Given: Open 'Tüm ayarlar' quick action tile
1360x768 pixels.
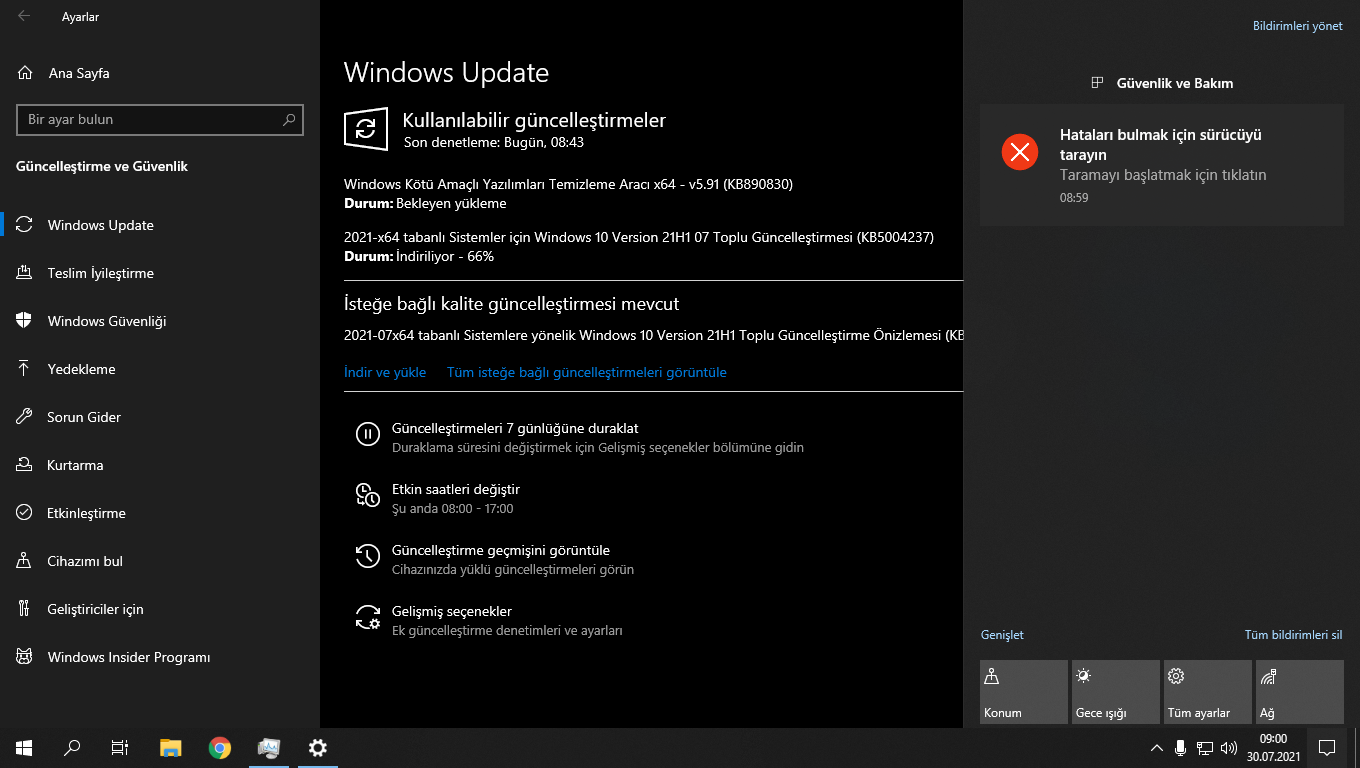Looking at the screenshot, I should pos(1208,692).
